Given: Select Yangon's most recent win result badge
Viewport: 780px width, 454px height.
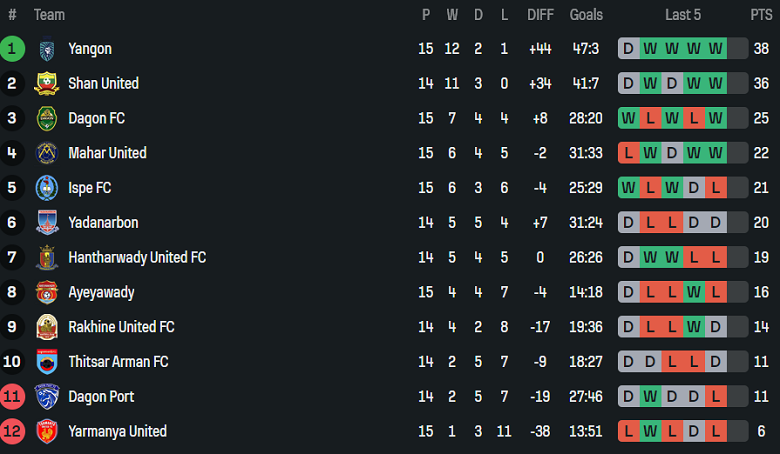Looking at the screenshot, I should [716, 49].
